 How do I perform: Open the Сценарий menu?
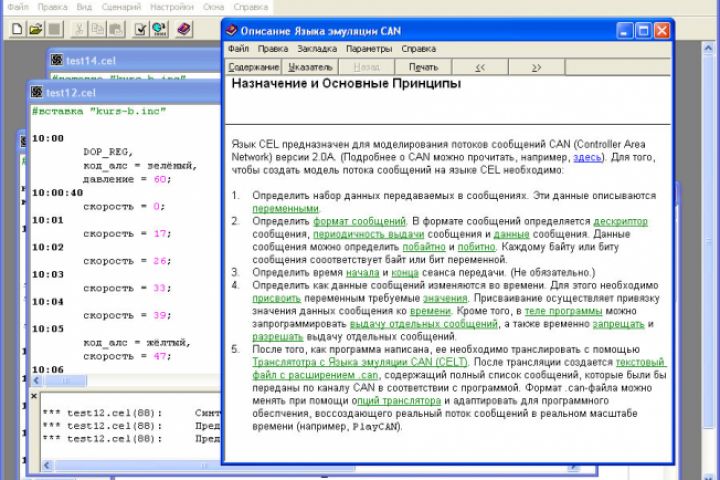click(x=121, y=7)
